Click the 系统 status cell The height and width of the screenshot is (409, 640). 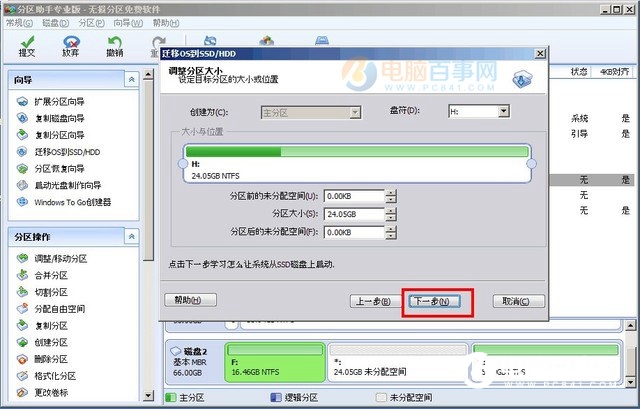pos(579,118)
